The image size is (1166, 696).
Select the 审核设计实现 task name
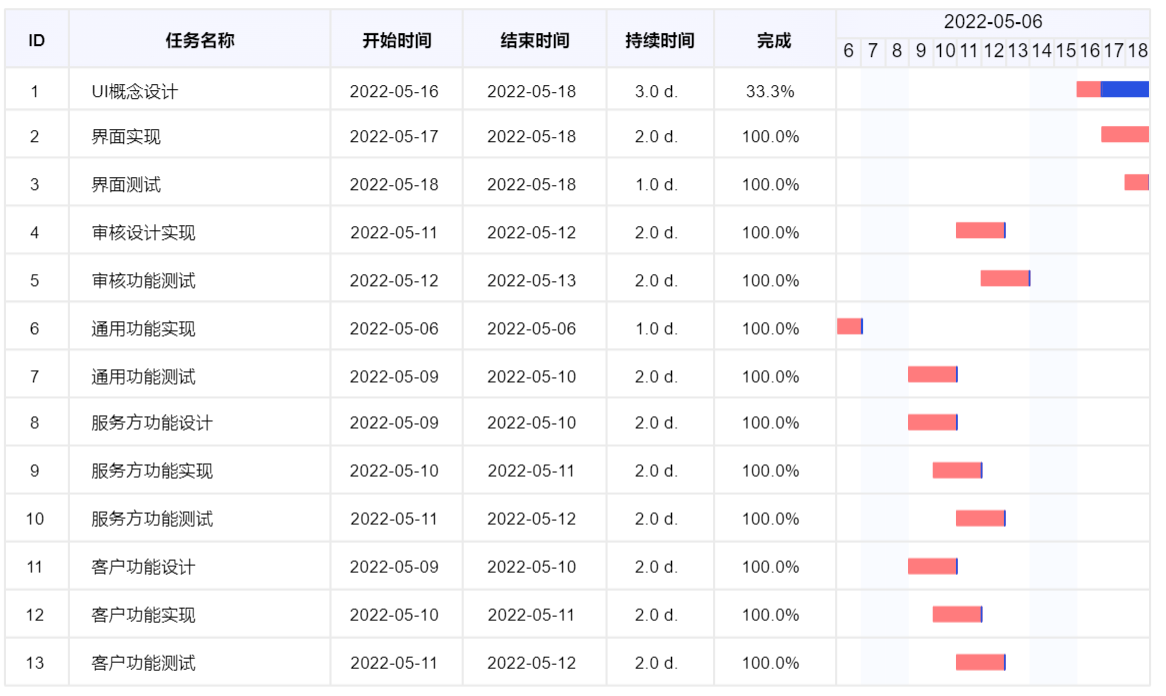coord(144,233)
